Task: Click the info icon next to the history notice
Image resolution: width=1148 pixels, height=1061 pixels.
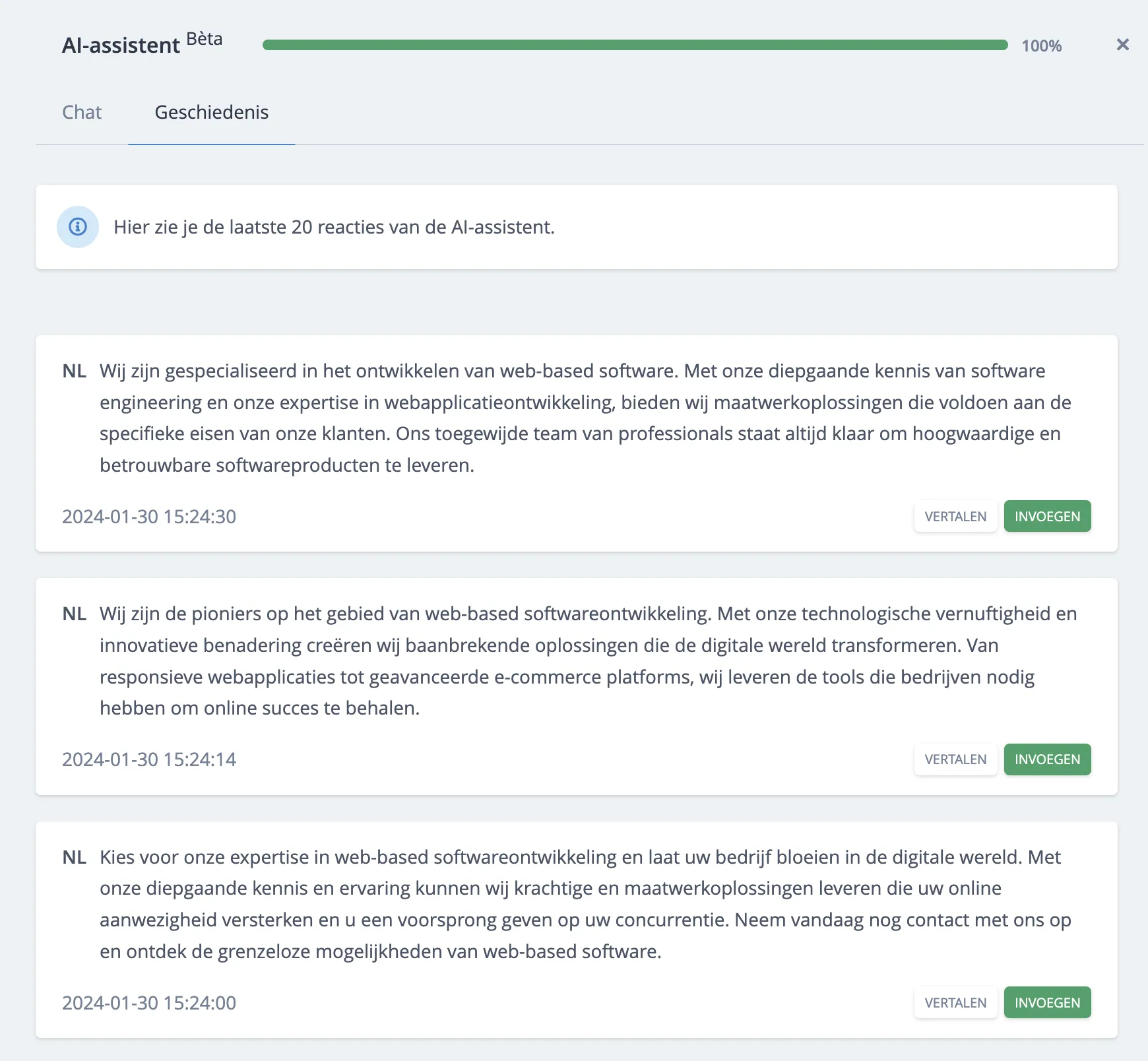Action: click(x=77, y=227)
